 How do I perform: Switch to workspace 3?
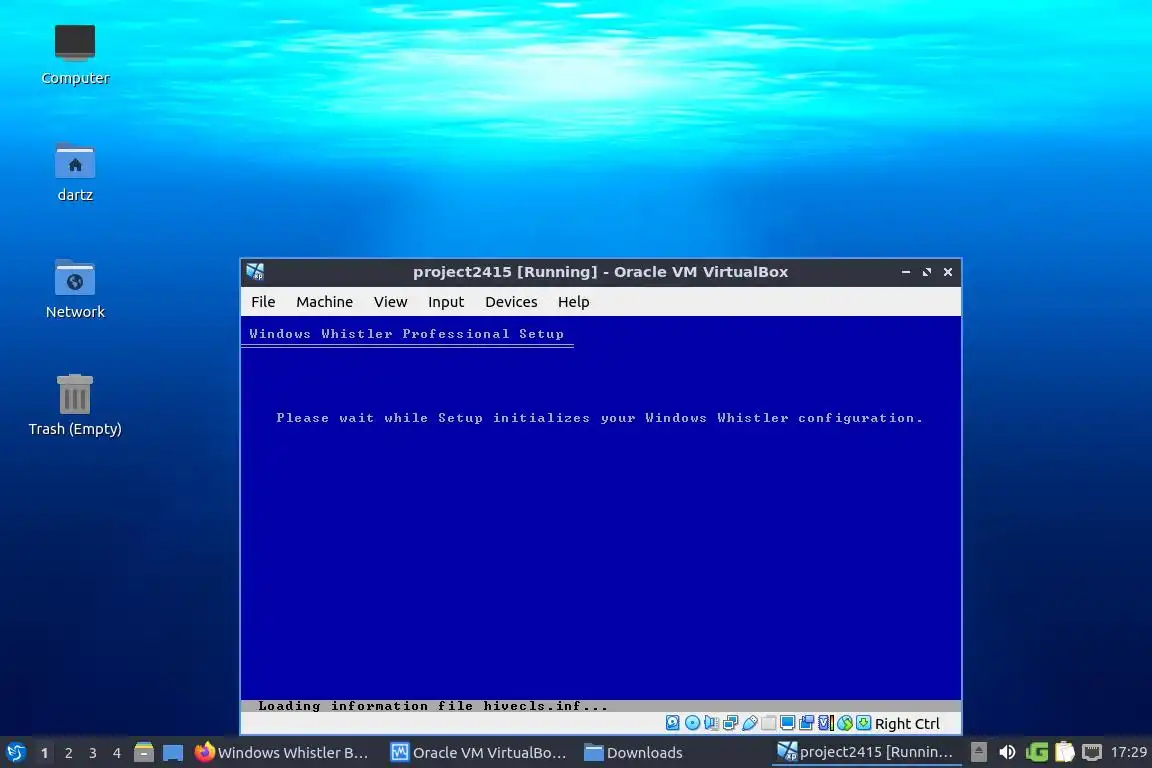tap(93, 753)
